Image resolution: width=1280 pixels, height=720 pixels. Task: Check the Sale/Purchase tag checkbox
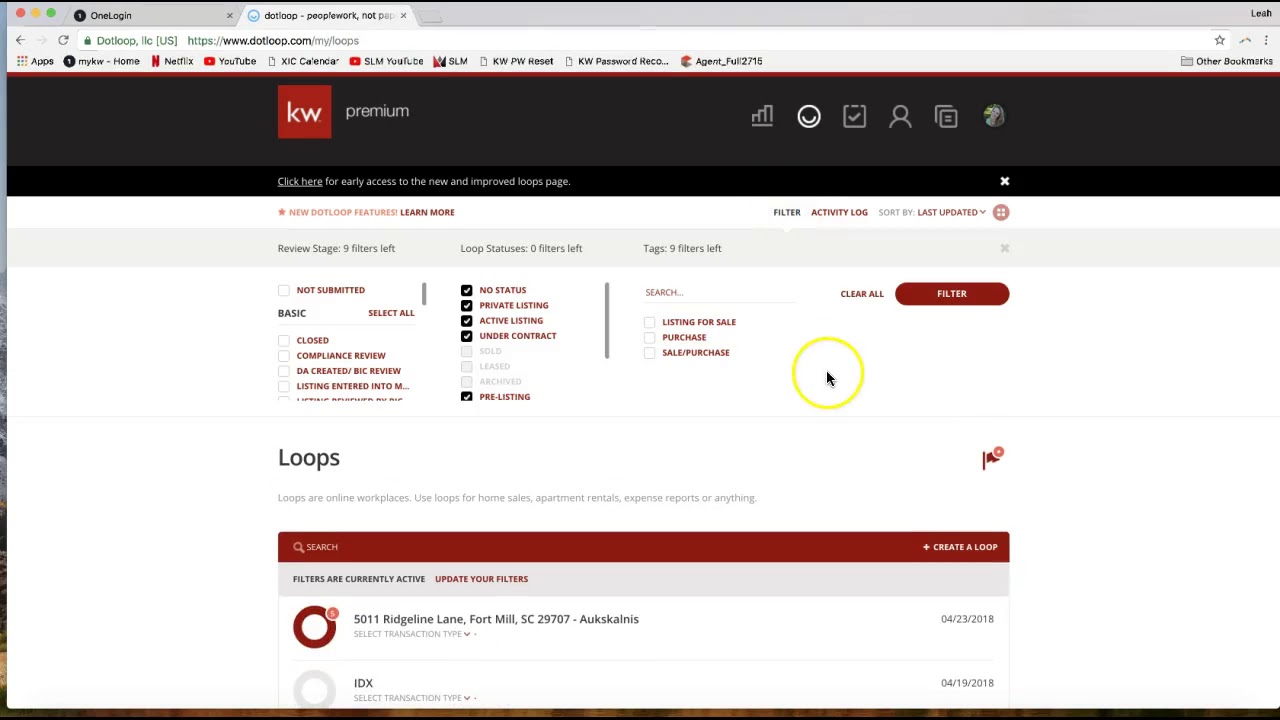[650, 352]
